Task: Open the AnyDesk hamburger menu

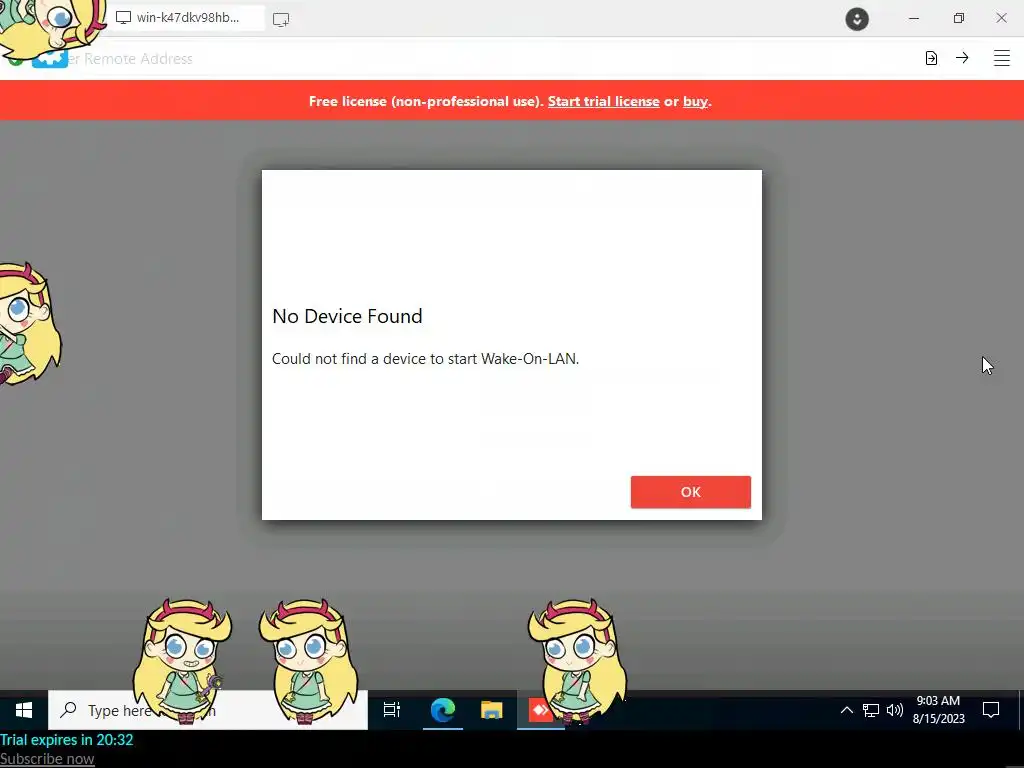Action: point(1001,58)
